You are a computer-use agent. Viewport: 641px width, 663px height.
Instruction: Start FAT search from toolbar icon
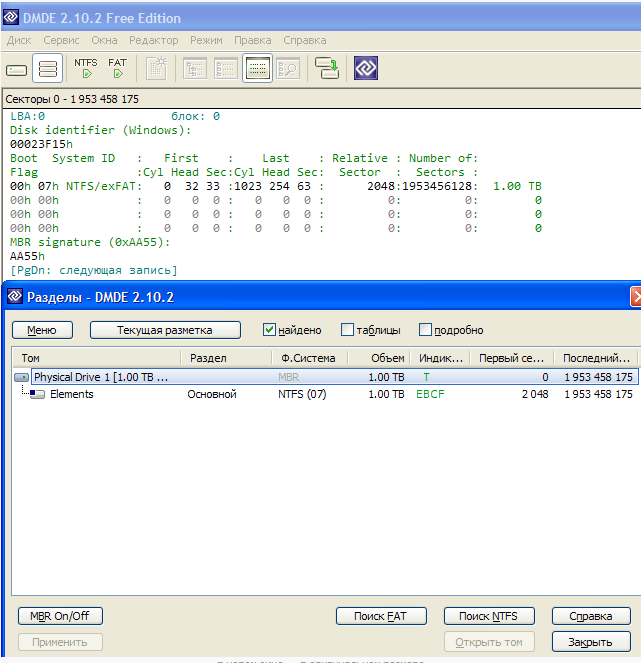click(118, 68)
